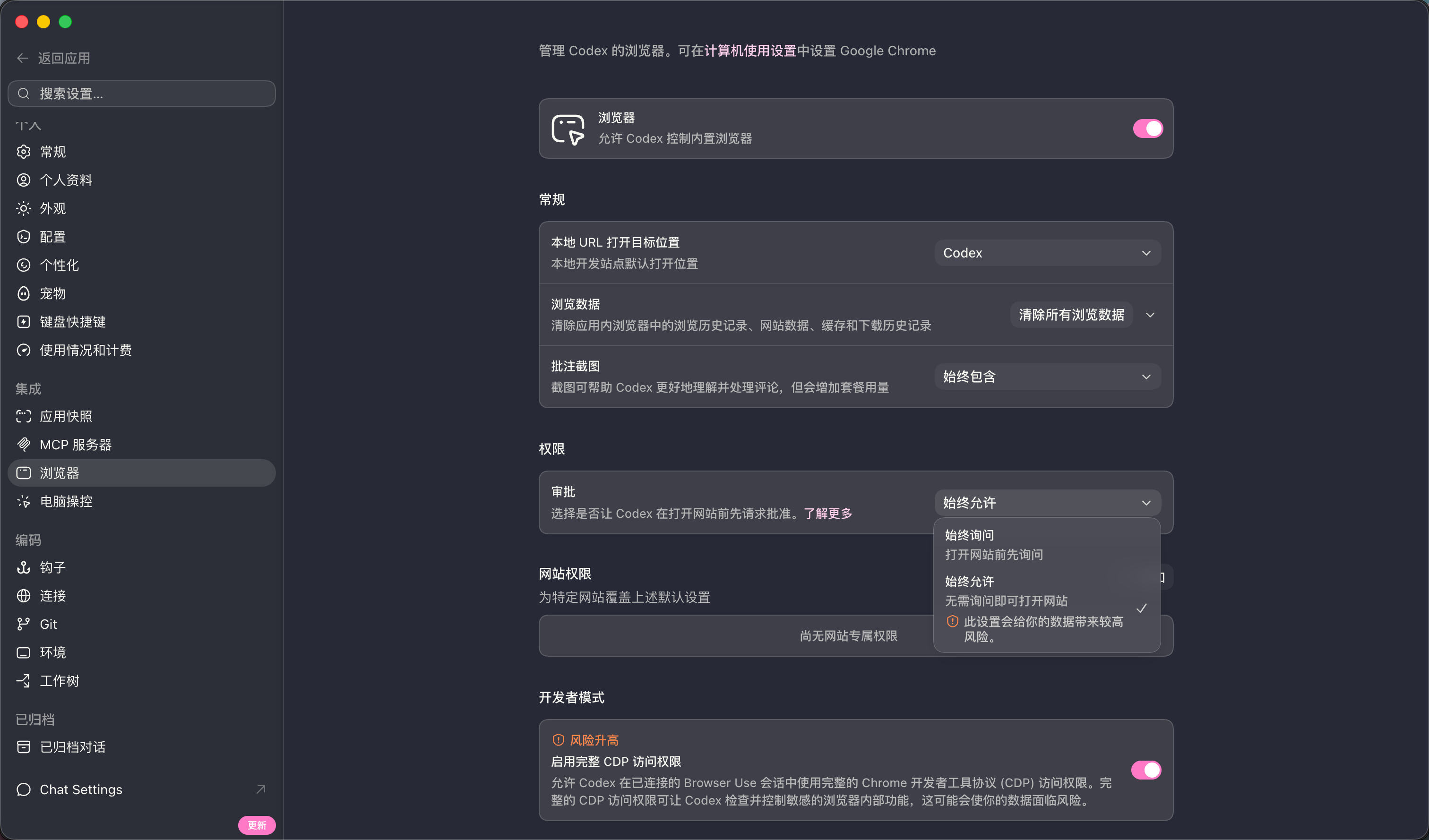The image size is (1429, 840).
Task: Open 电脑操控 settings page
Action: [x=142, y=501]
